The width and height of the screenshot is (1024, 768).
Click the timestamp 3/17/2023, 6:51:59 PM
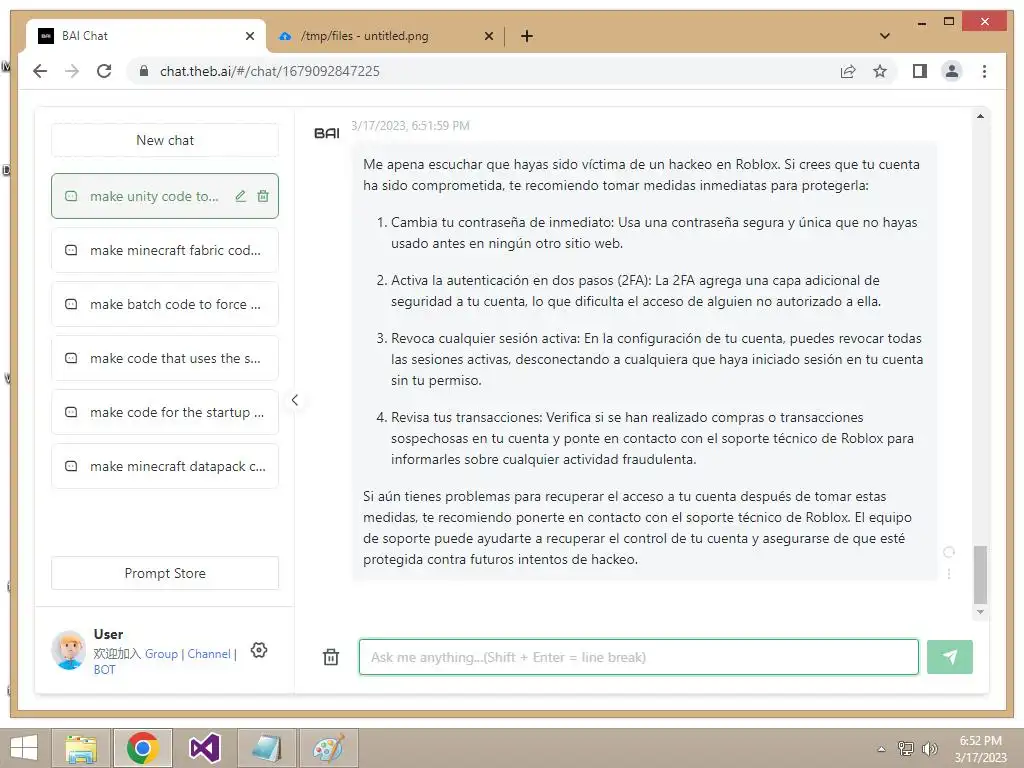coord(410,125)
